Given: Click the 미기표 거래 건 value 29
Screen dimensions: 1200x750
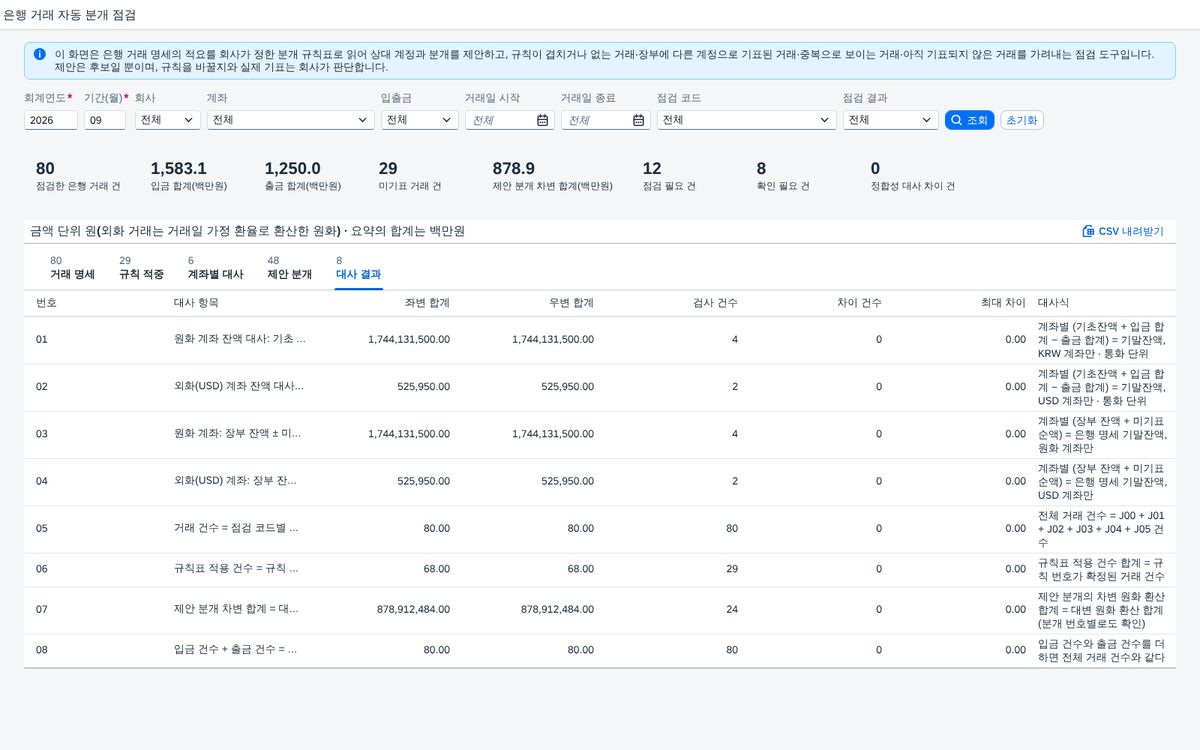Looking at the screenshot, I should tap(388, 169).
